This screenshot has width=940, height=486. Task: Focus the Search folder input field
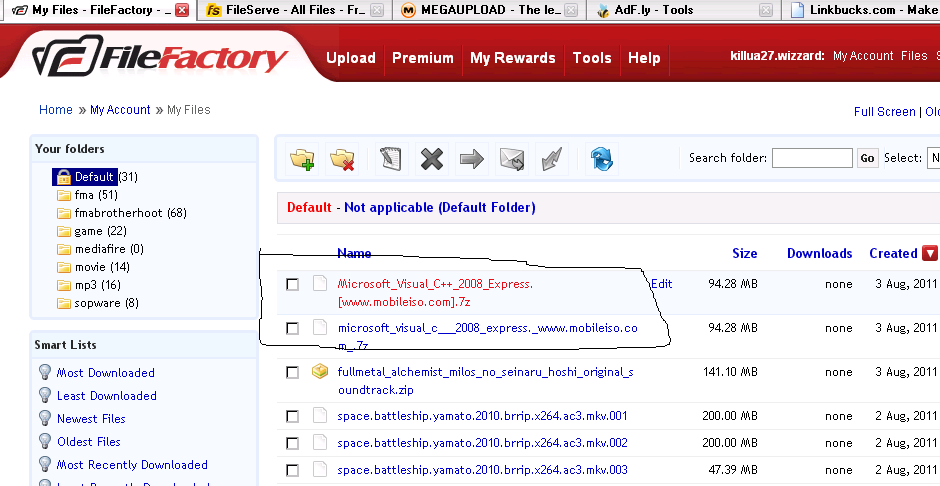(812, 158)
